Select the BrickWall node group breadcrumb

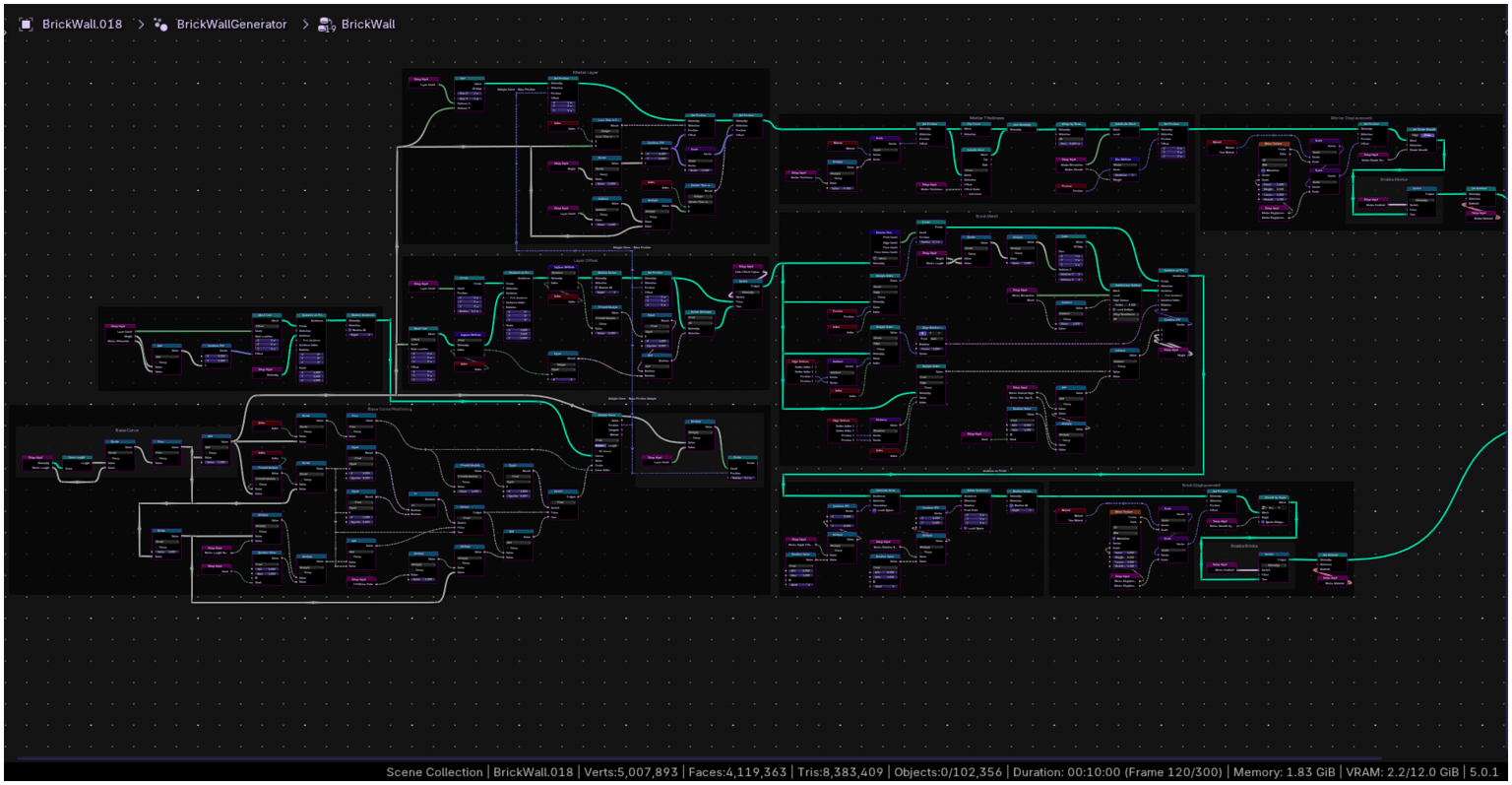pyautogui.click(x=368, y=24)
